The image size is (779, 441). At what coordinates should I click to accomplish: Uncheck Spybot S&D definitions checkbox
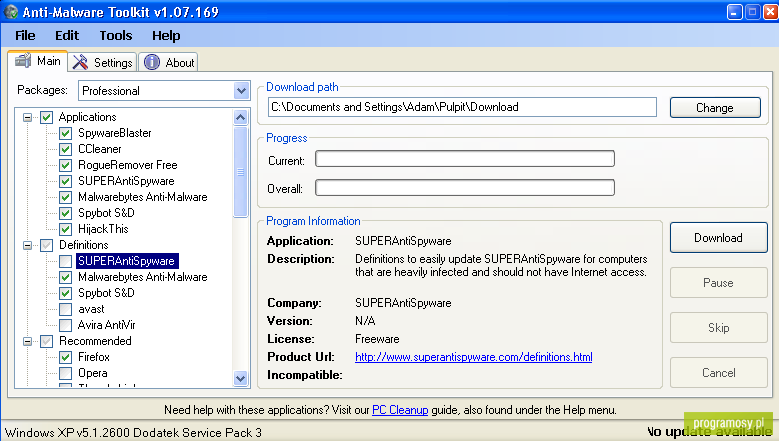(x=66, y=294)
